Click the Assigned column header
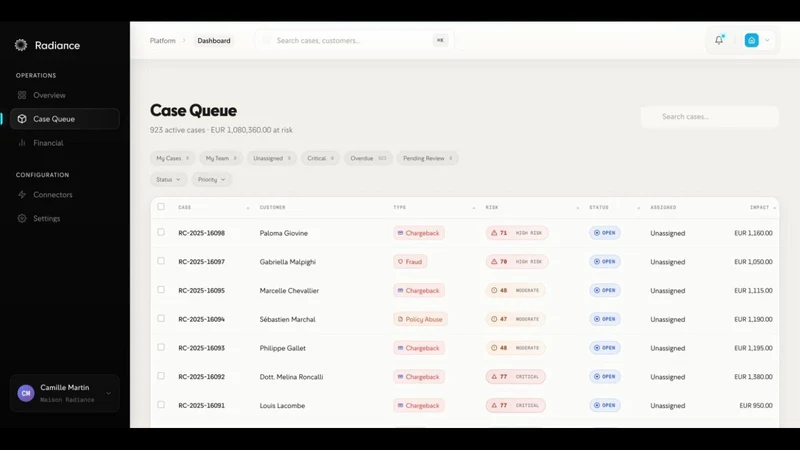 click(663, 208)
